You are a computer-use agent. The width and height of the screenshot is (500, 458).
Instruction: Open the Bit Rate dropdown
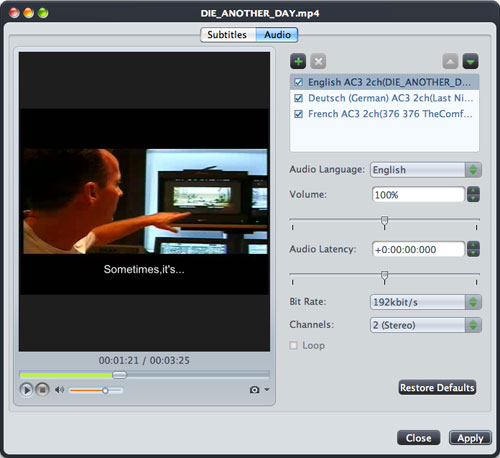[426, 302]
